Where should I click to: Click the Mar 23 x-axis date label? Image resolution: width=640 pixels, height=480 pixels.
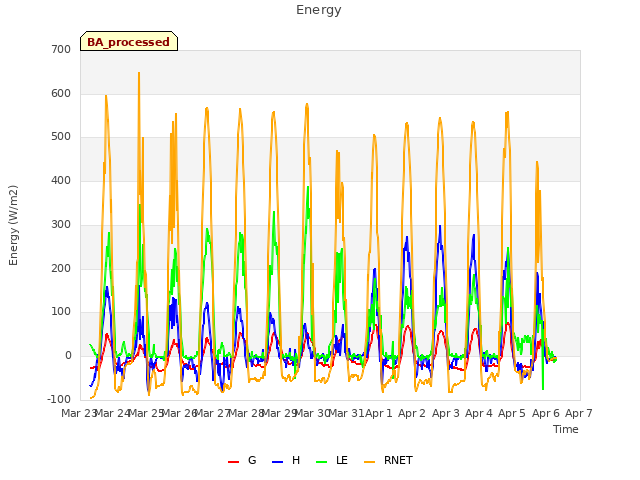click(78, 413)
